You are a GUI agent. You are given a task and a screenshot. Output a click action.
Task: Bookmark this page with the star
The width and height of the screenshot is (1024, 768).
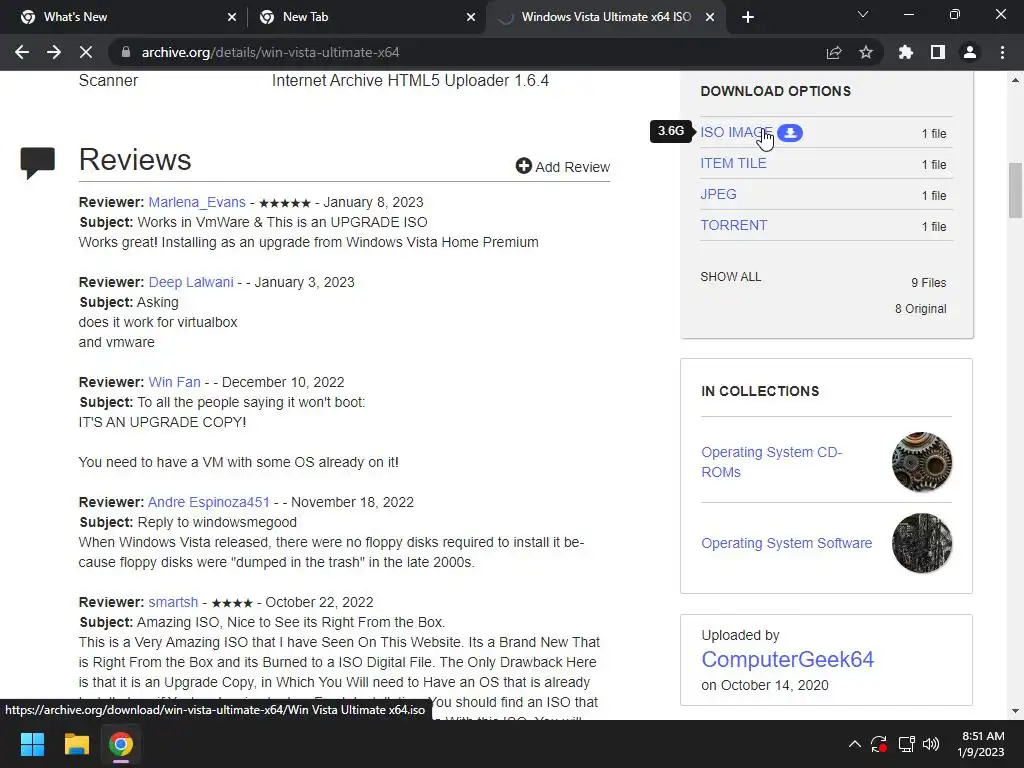pos(866,52)
